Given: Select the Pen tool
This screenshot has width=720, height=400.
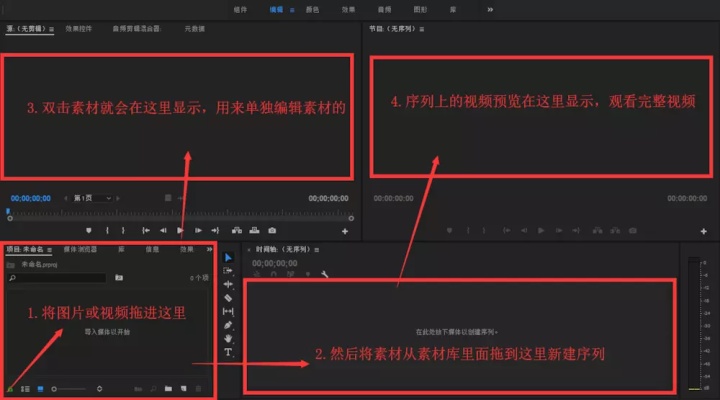Looking at the screenshot, I should [x=228, y=325].
